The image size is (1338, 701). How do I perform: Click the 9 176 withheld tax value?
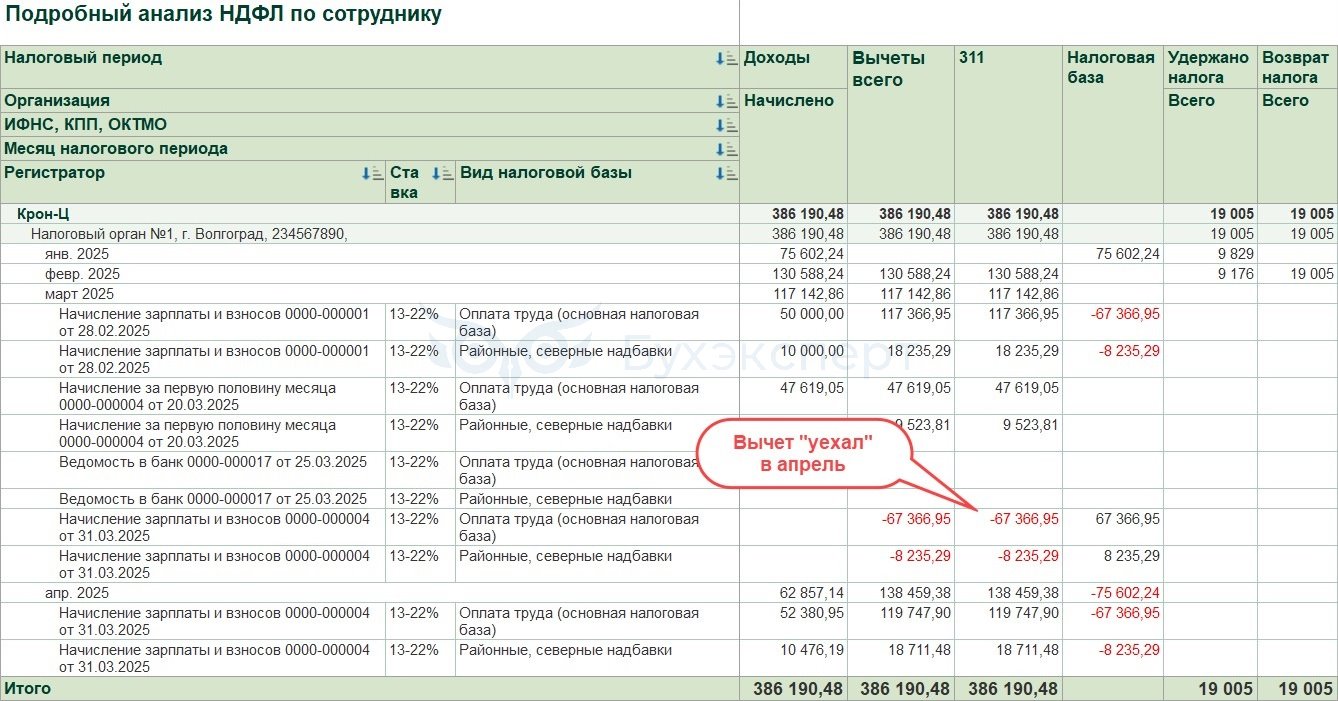pyautogui.click(x=1235, y=274)
